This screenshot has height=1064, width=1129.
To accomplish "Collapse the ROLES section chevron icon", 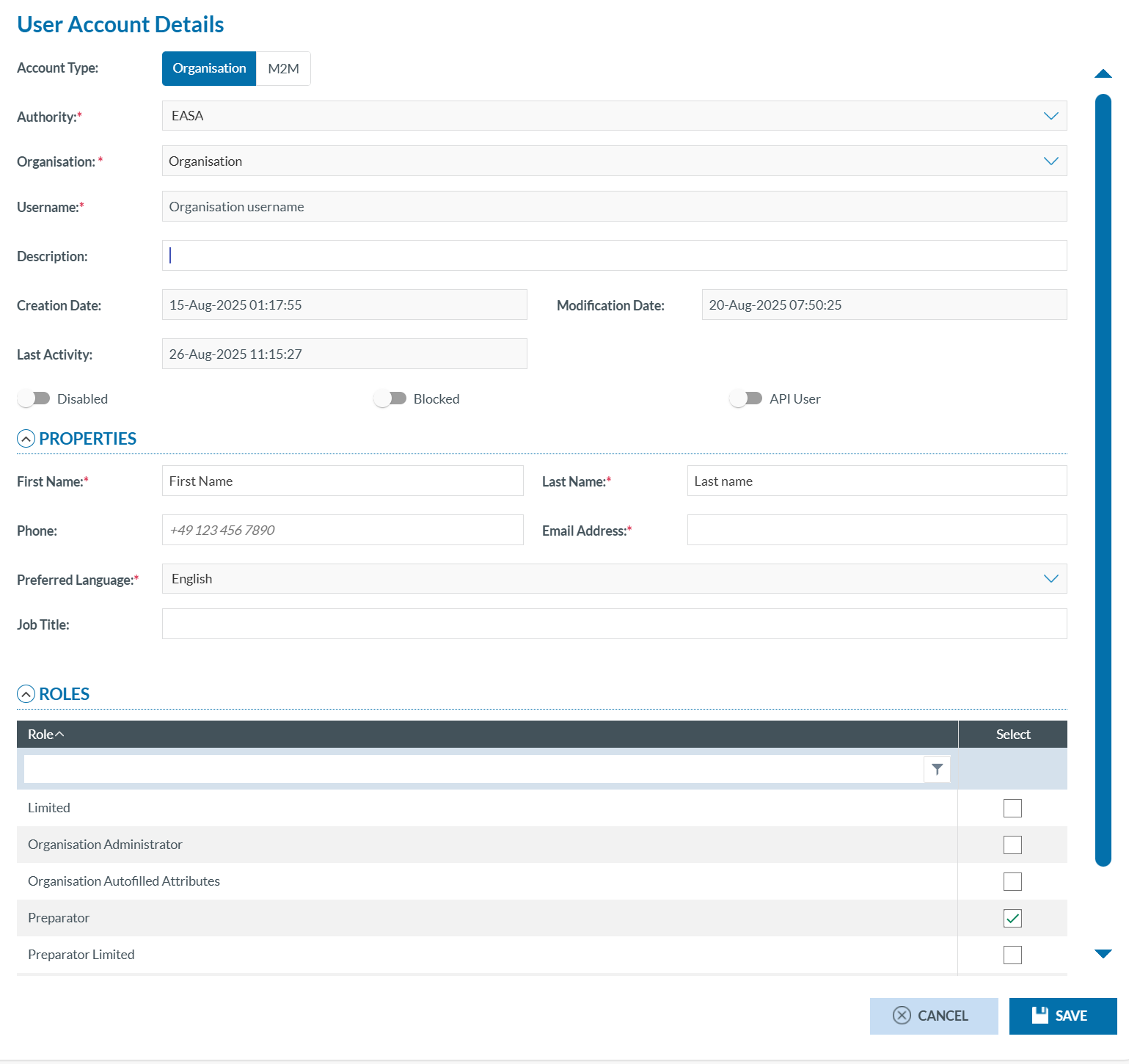I will (26, 694).
